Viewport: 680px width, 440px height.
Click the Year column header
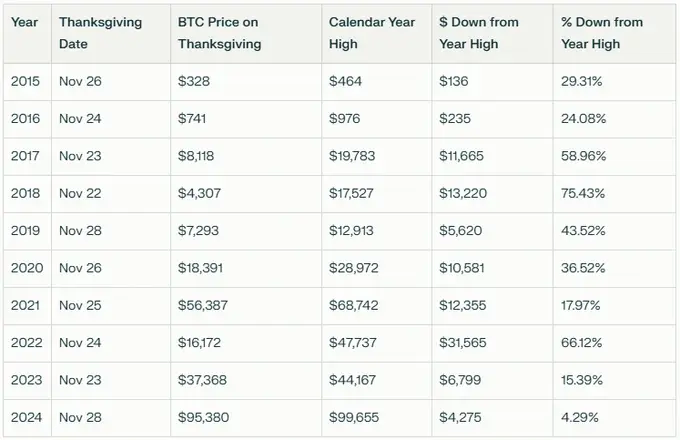tap(25, 22)
